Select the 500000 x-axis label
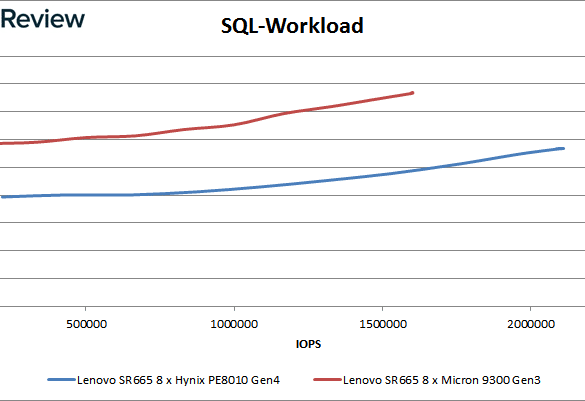Screen dimensions: 585x401 87,324
